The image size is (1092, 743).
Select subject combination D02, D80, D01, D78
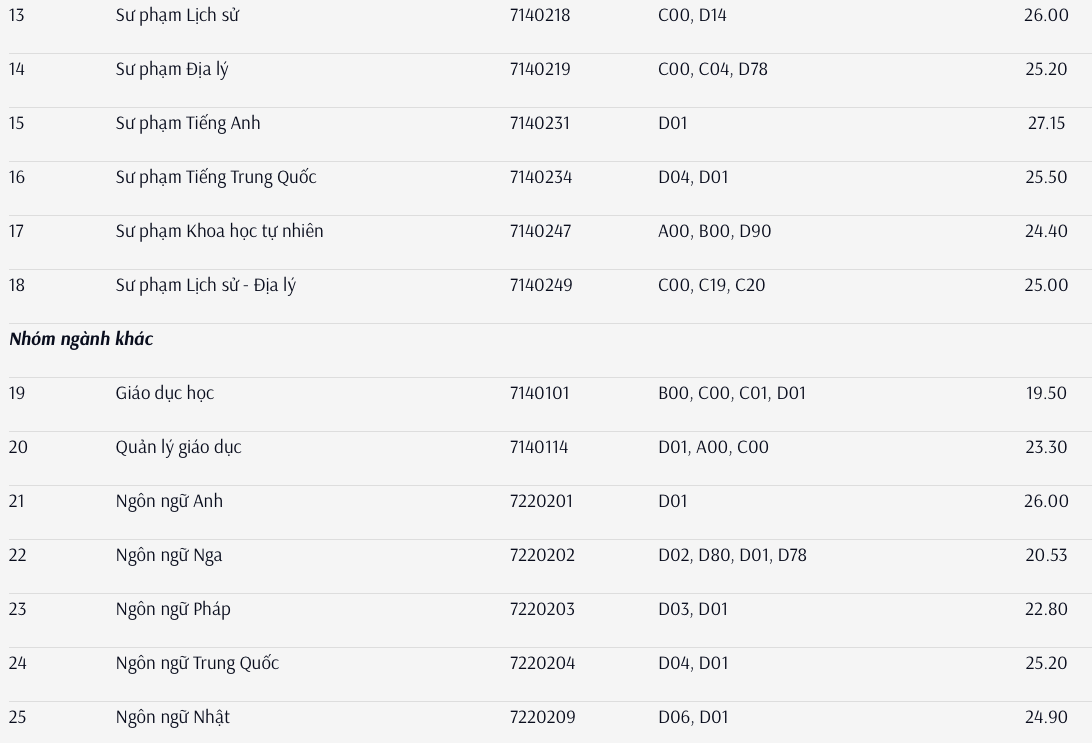(x=732, y=555)
